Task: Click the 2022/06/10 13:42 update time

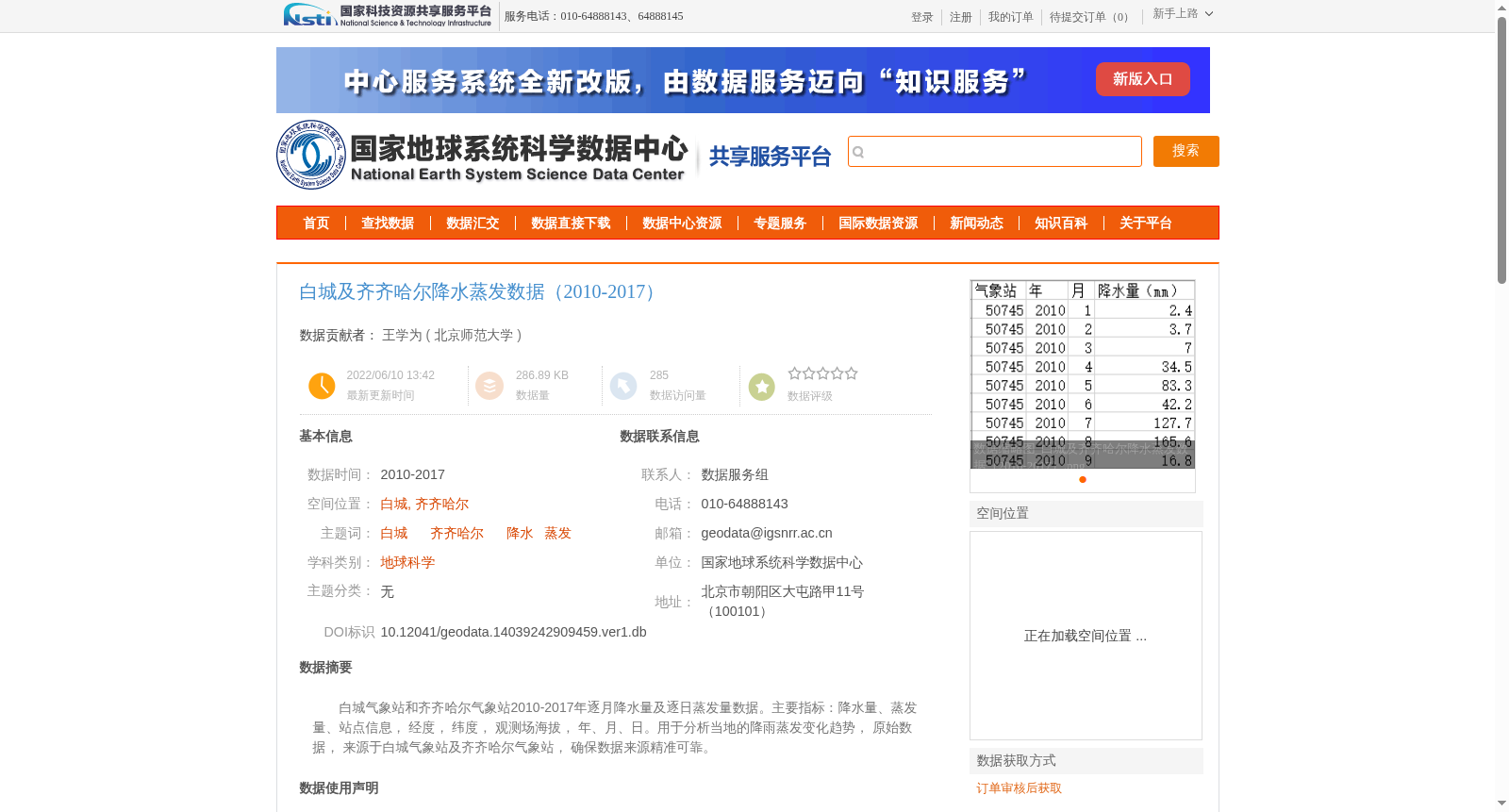Action: 390,375
